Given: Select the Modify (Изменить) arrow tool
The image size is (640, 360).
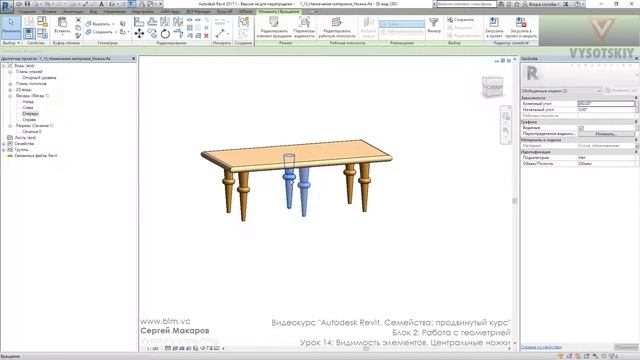Looking at the screenshot, I should click(11, 27).
